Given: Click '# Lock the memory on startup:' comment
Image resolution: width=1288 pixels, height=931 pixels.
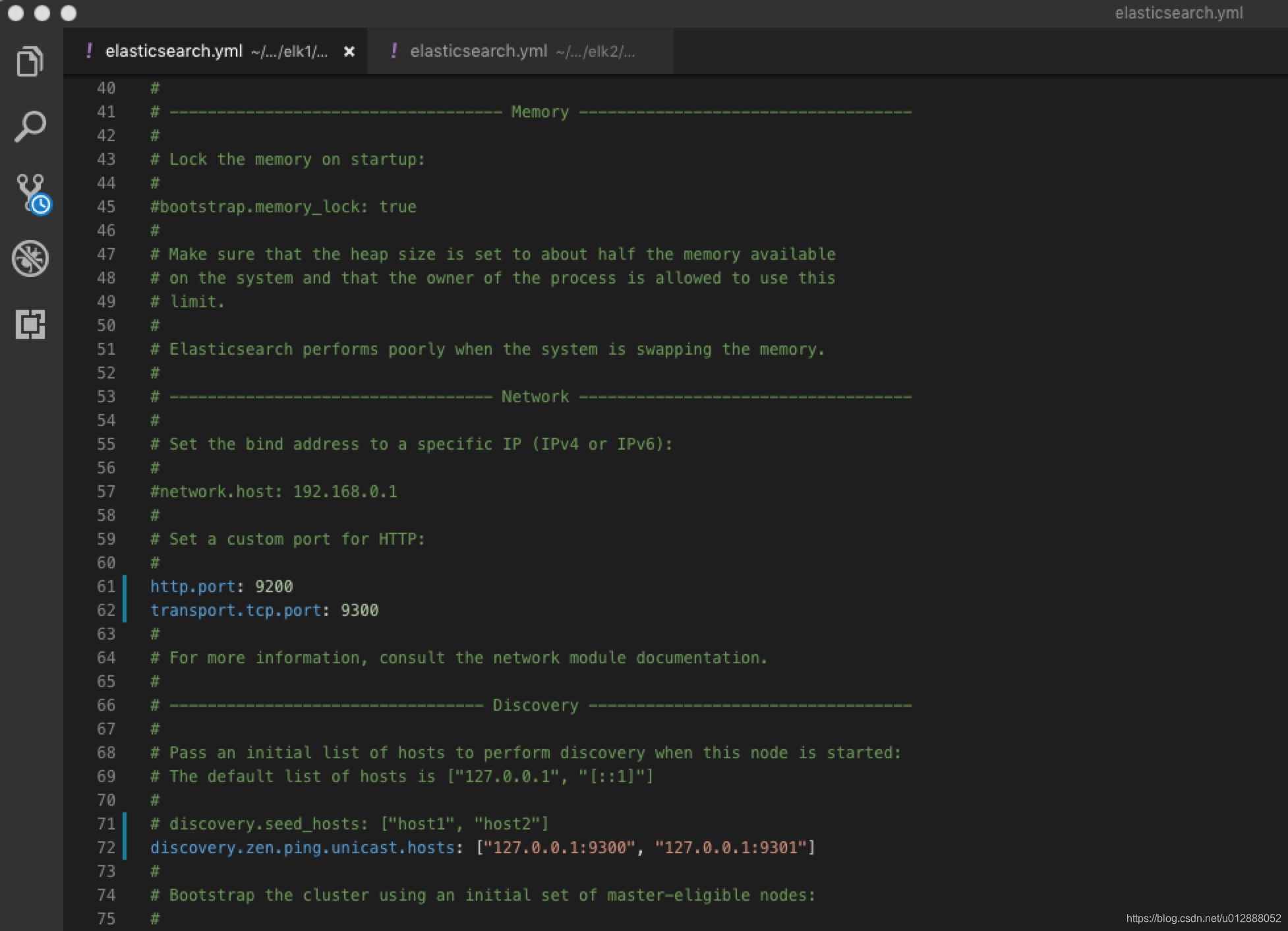Looking at the screenshot, I should pyautogui.click(x=288, y=159).
